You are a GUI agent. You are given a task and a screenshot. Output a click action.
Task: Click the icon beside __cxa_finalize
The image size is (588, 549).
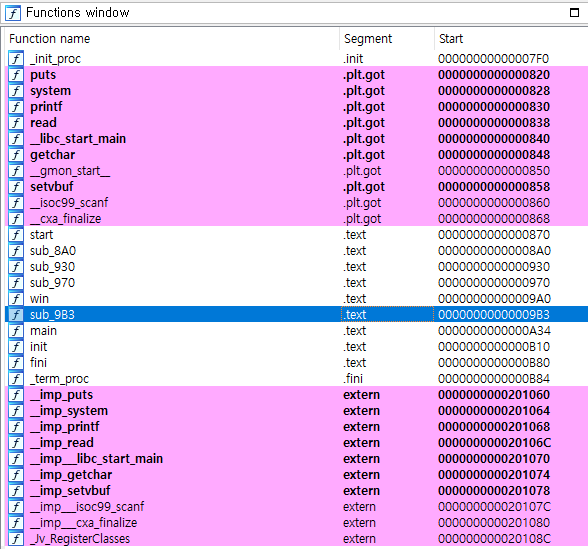point(16,219)
